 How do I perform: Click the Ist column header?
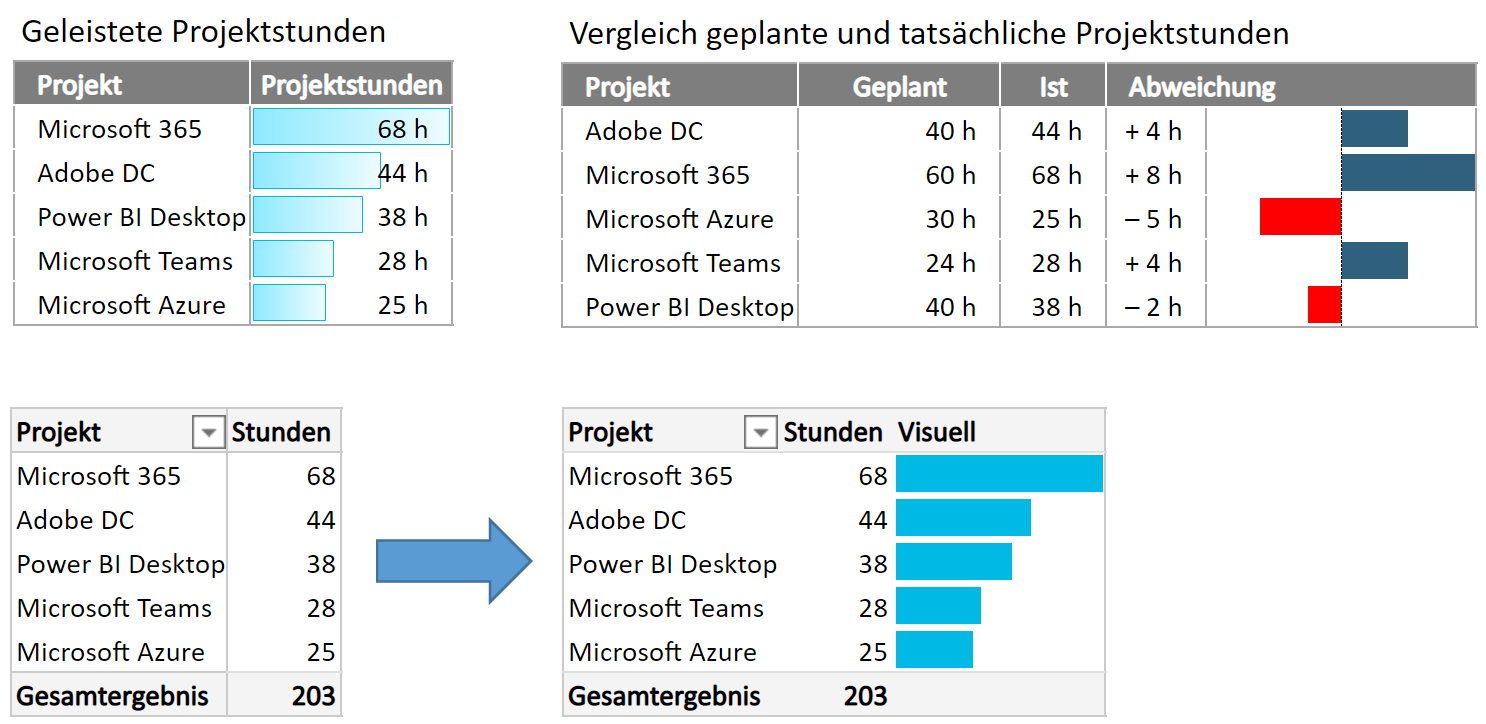pos(1053,87)
